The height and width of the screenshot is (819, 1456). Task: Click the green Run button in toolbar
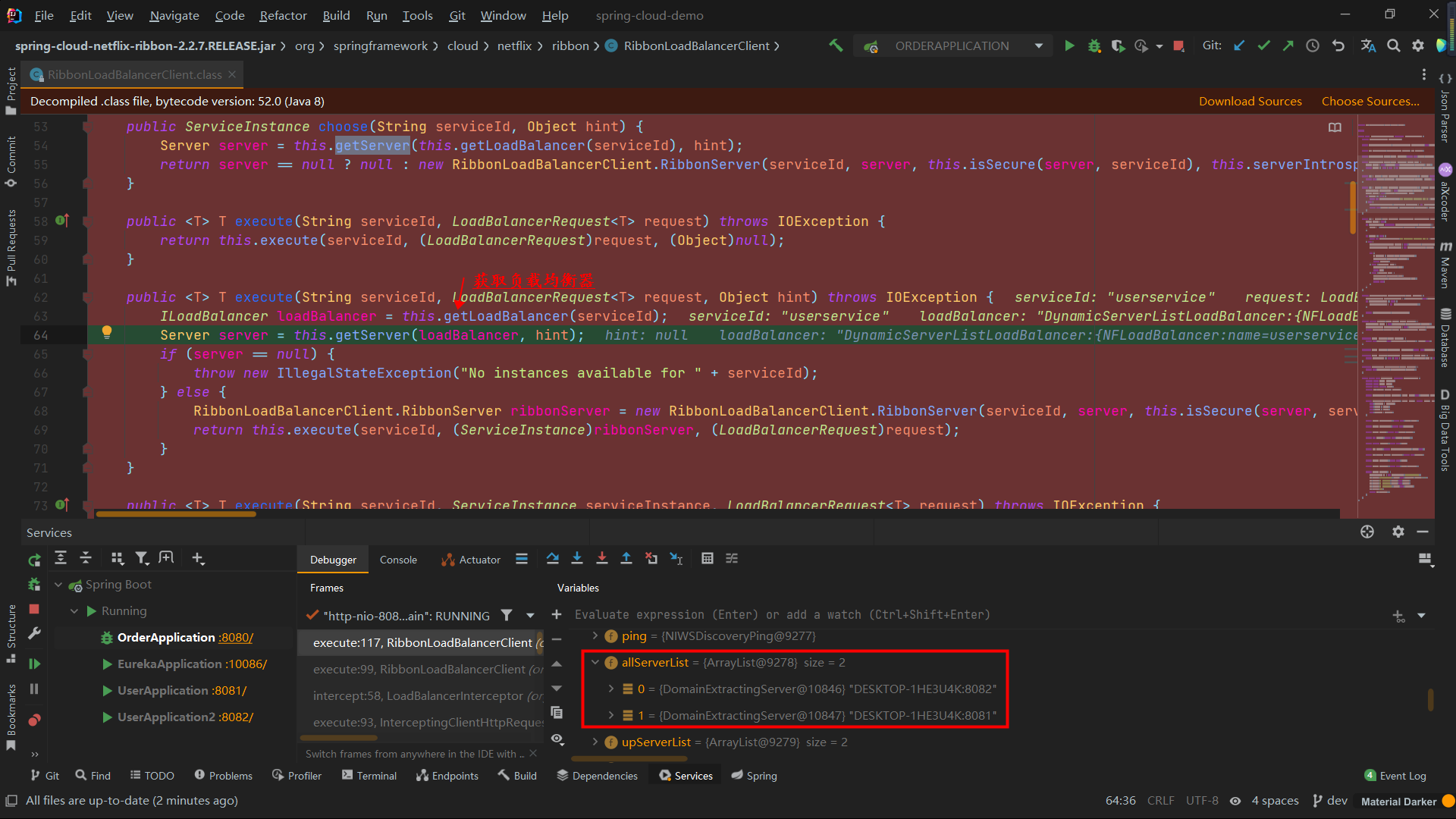(x=1069, y=46)
